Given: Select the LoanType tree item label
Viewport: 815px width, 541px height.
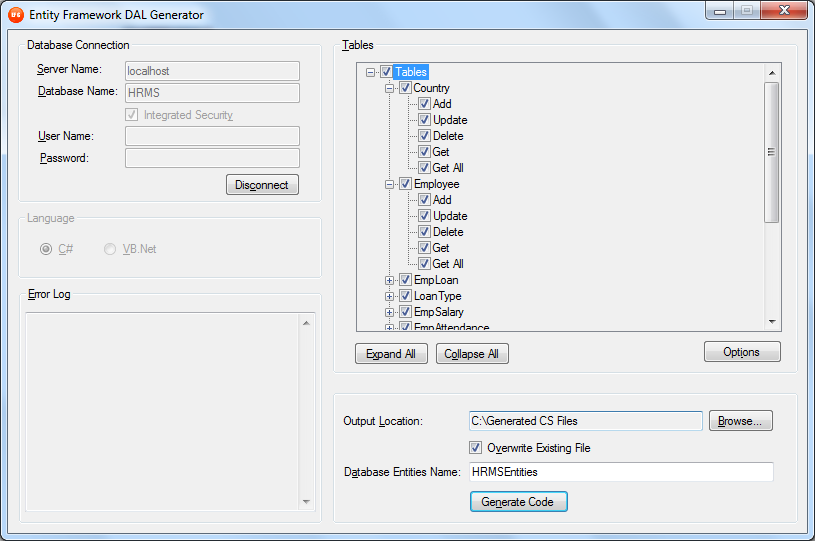Looking at the screenshot, I should point(438,296).
